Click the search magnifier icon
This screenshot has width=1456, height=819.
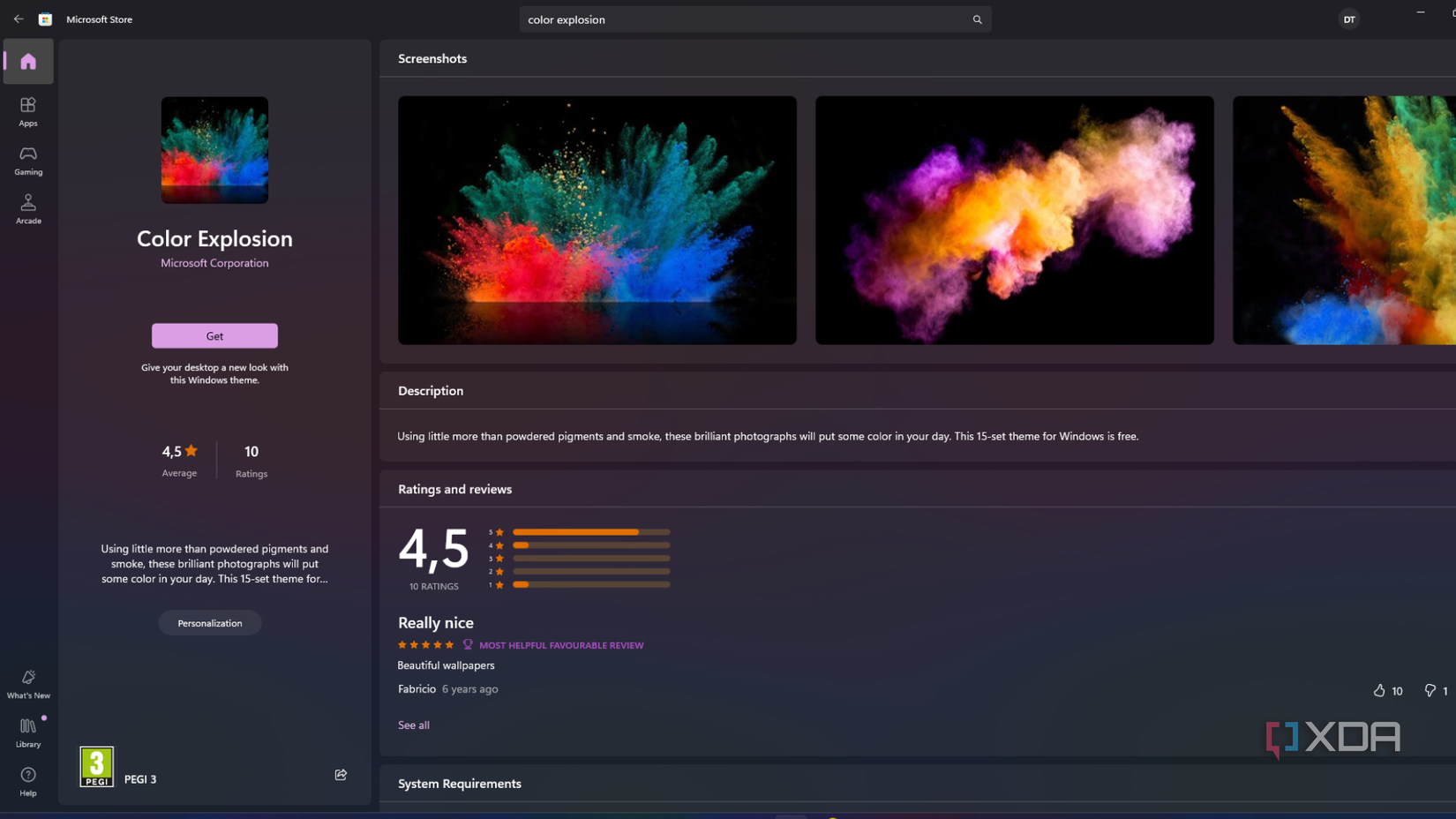[x=976, y=19]
